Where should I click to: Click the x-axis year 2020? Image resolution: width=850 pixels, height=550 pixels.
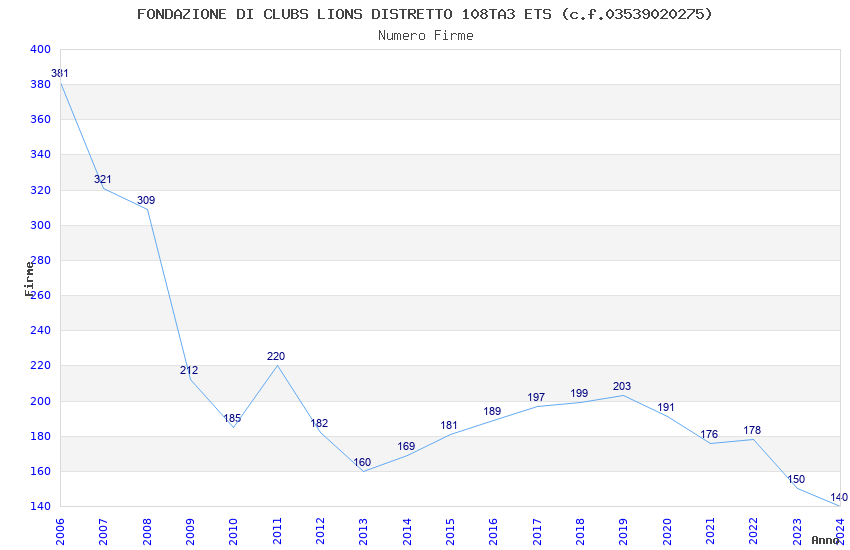click(x=667, y=531)
